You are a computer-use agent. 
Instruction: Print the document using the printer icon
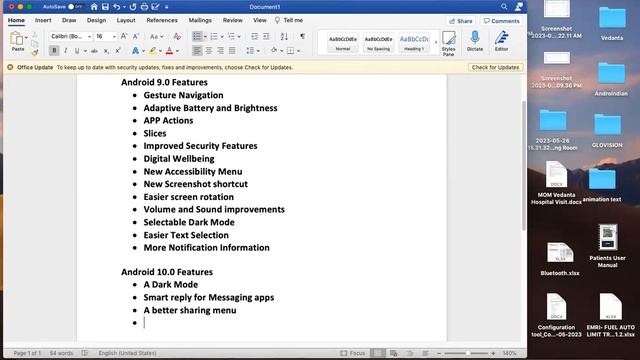(x=144, y=7)
